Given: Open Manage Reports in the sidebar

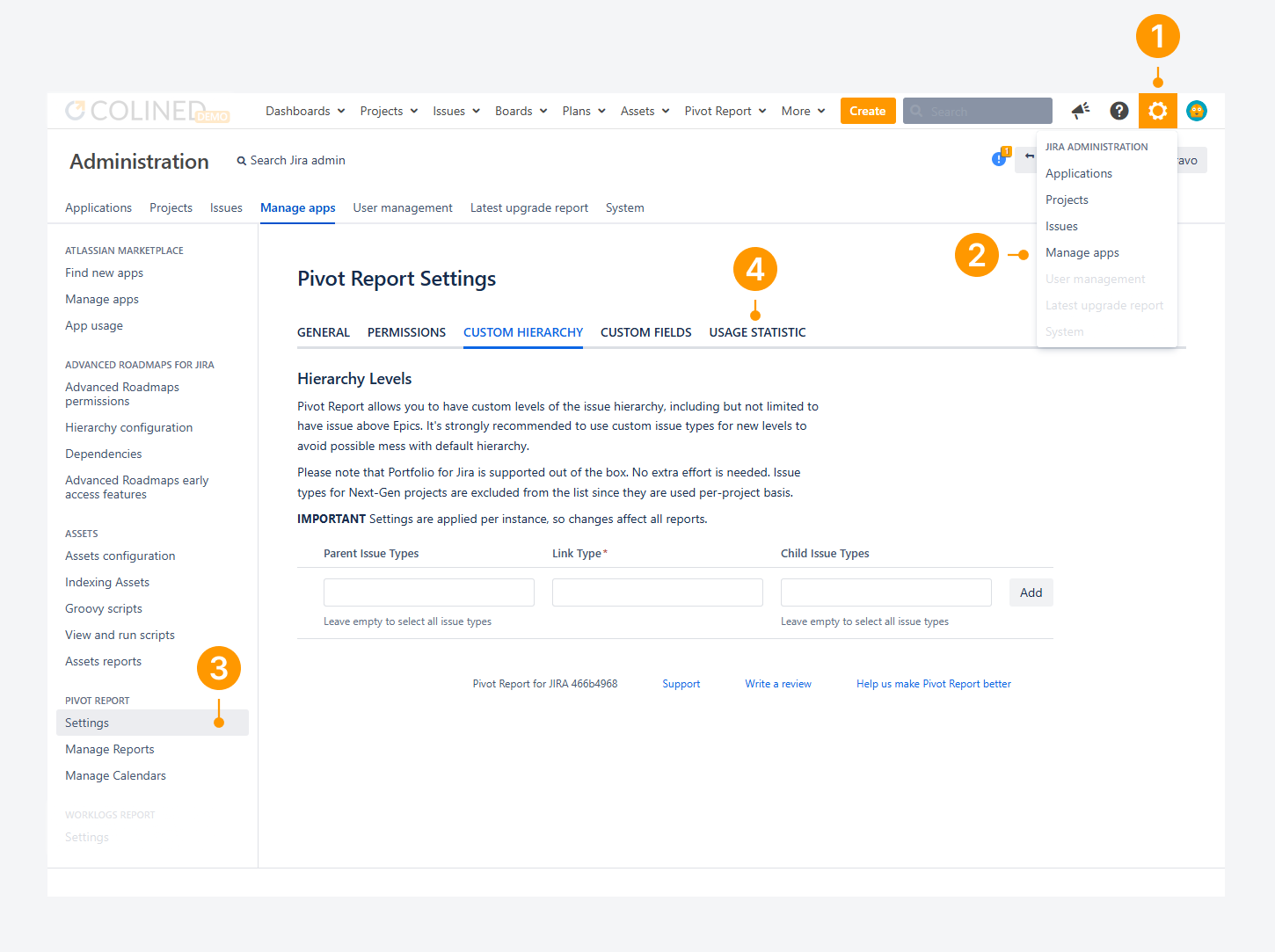Looking at the screenshot, I should [x=110, y=749].
